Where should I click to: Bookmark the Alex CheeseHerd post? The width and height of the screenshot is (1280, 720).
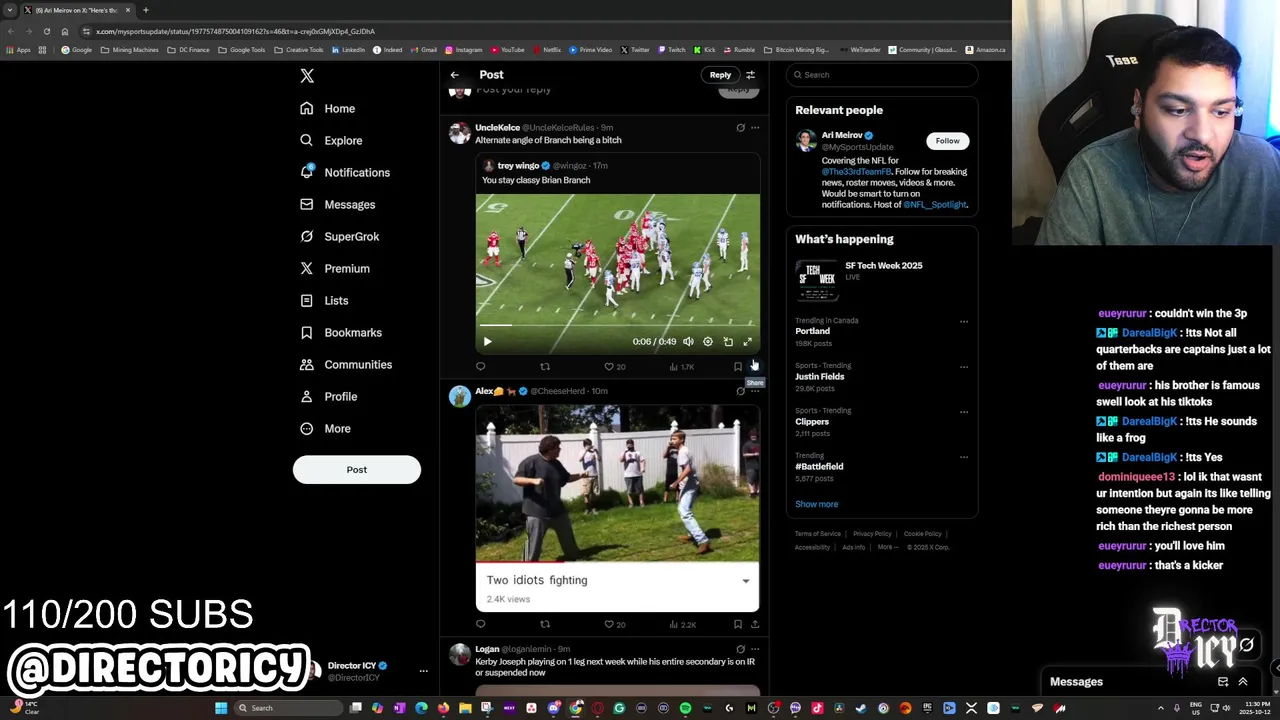point(738,625)
